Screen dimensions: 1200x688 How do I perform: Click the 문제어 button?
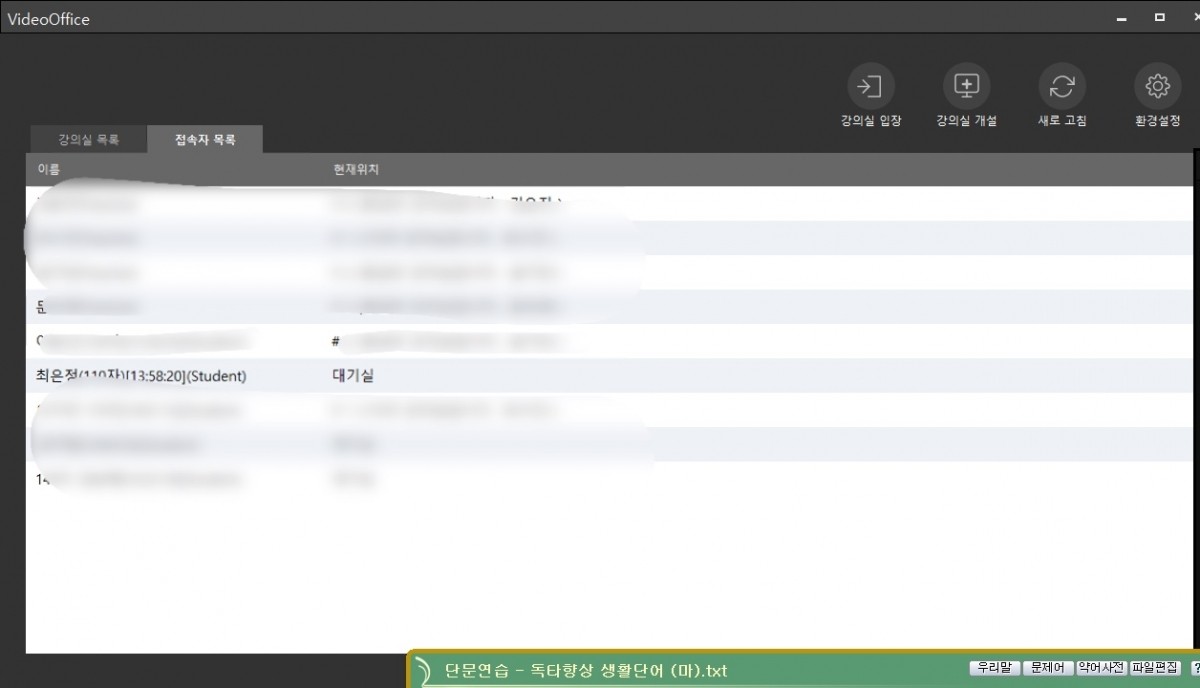tap(1048, 668)
